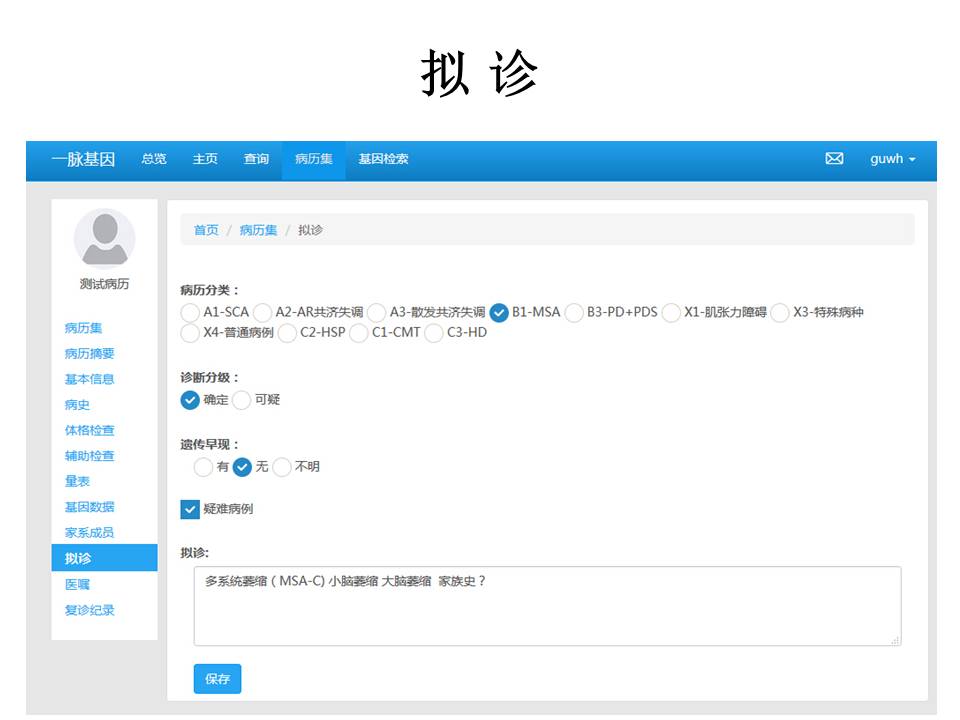Open the 总览 navigation item
Viewport: 960px width, 720px height.
pyautogui.click(x=154, y=159)
